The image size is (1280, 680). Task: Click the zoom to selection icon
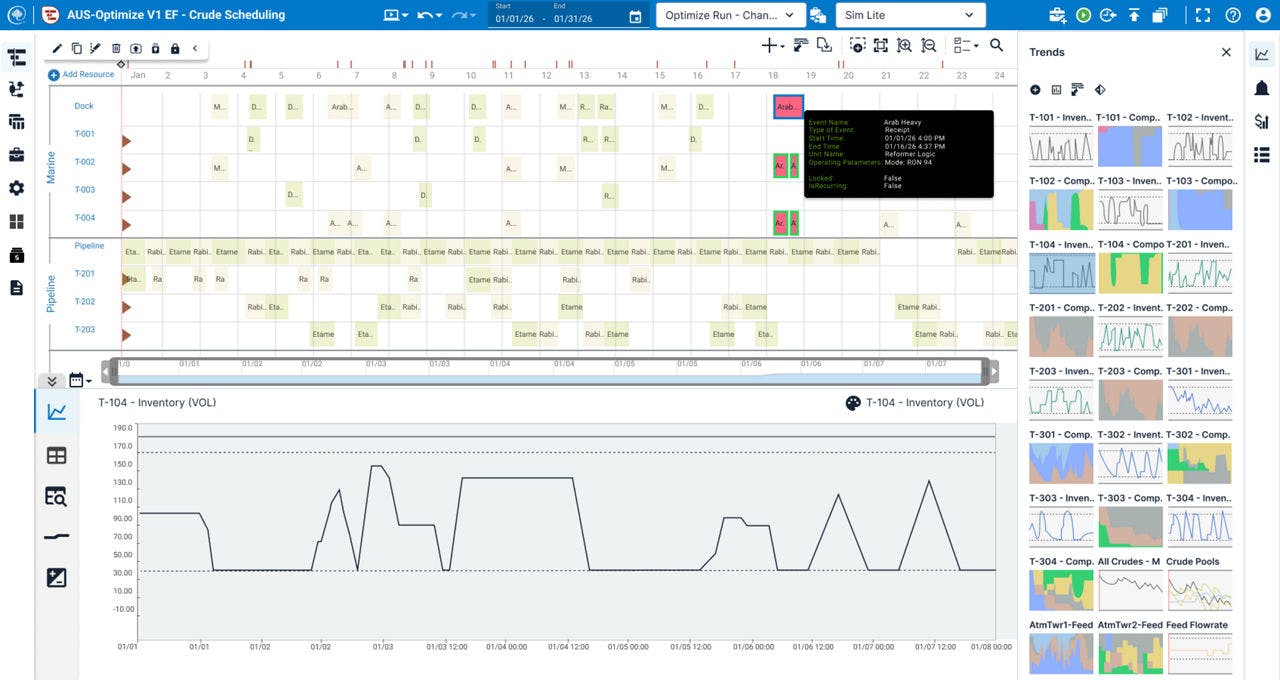(x=857, y=45)
